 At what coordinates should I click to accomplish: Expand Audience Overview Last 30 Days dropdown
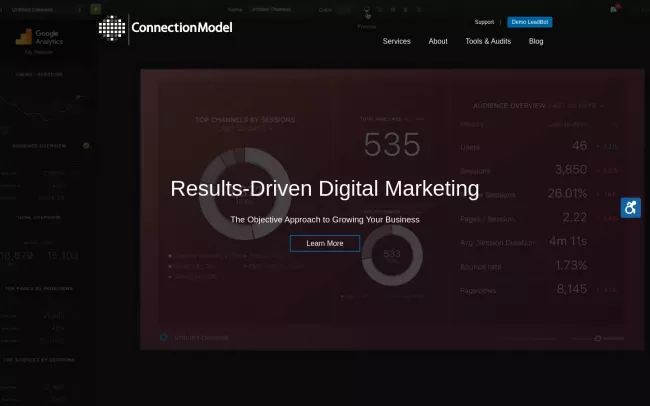click(576, 105)
